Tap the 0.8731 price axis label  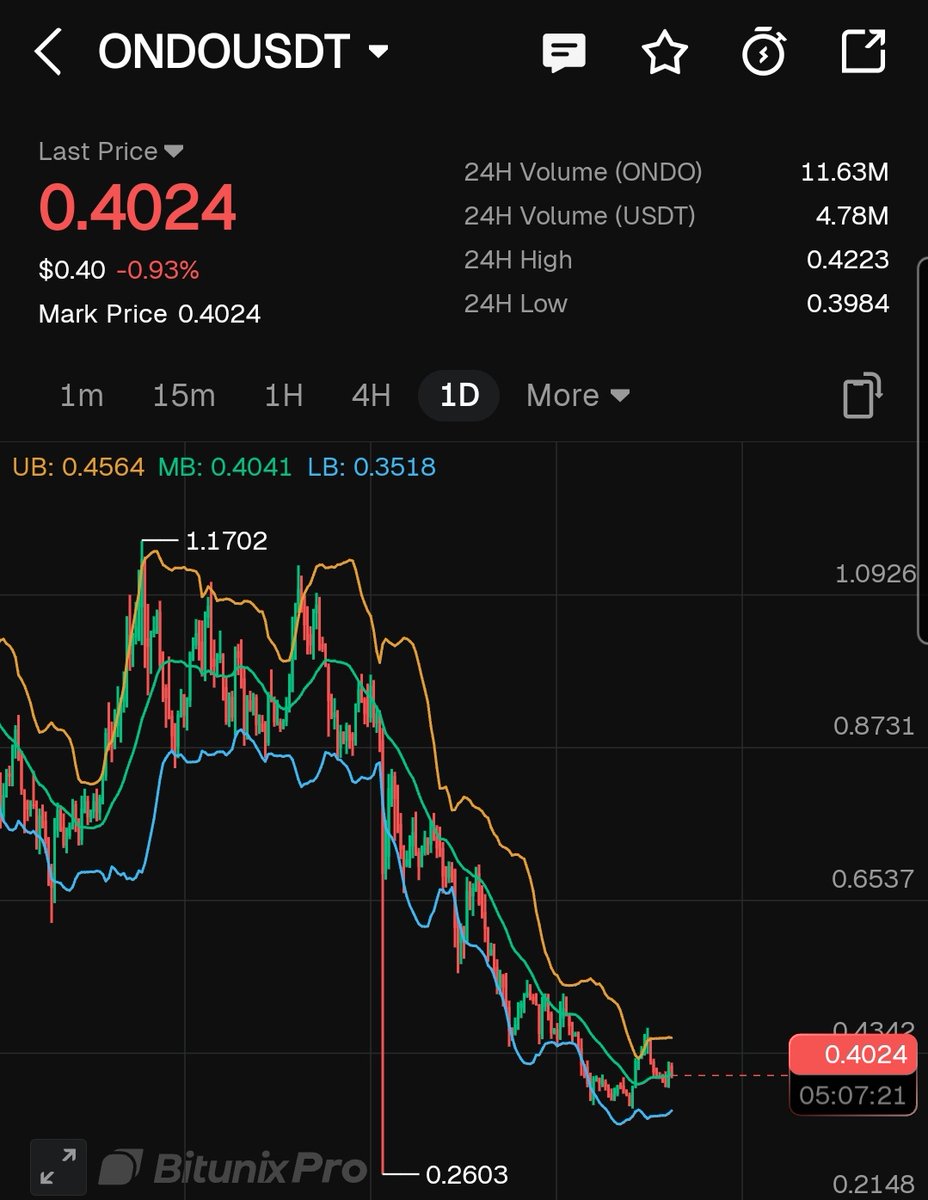click(x=875, y=726)
